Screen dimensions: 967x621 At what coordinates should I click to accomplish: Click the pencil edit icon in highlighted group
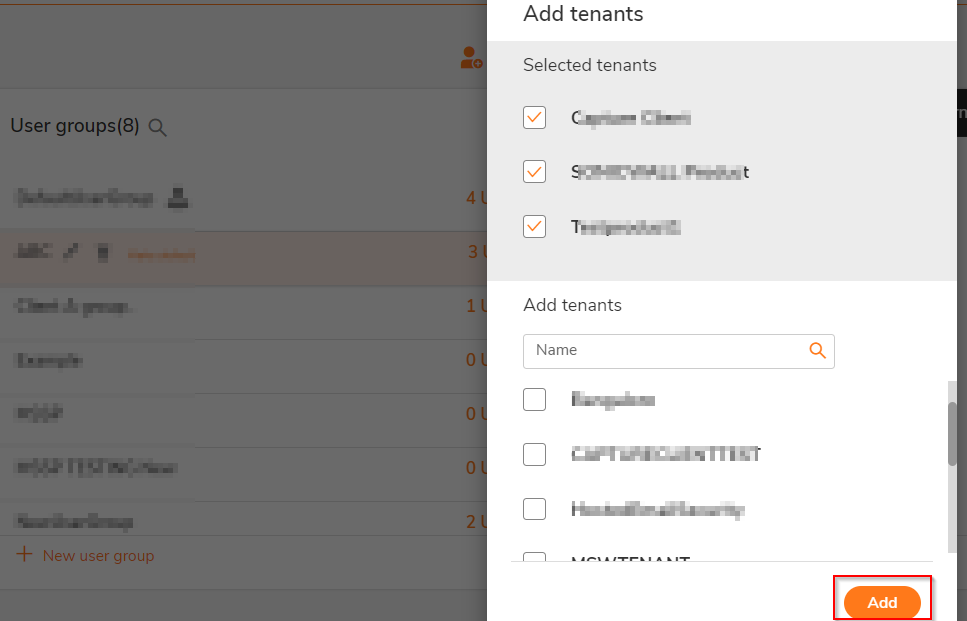click(x=70, y=252)
